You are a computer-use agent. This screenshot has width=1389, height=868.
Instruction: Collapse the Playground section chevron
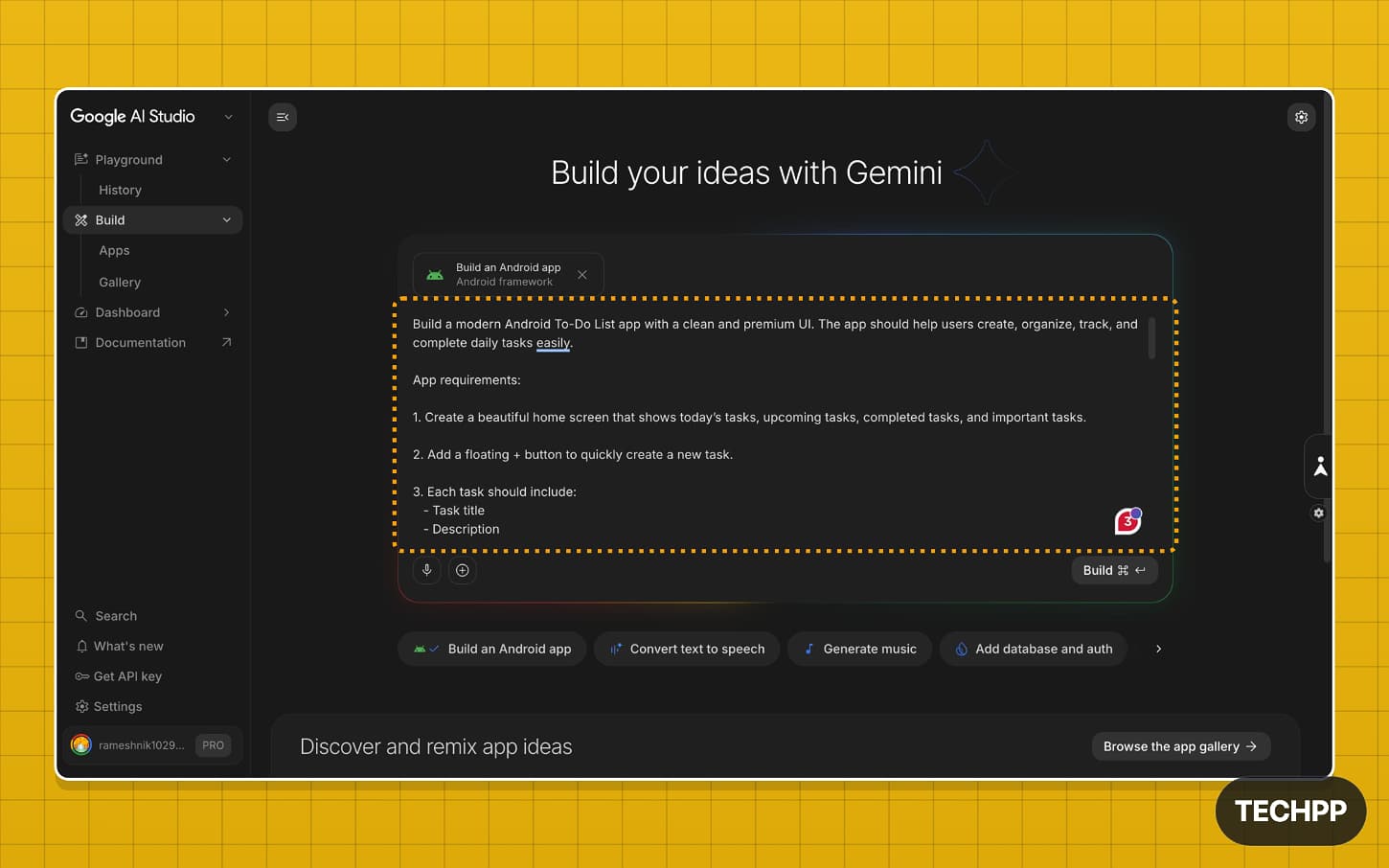pos(227,159)
